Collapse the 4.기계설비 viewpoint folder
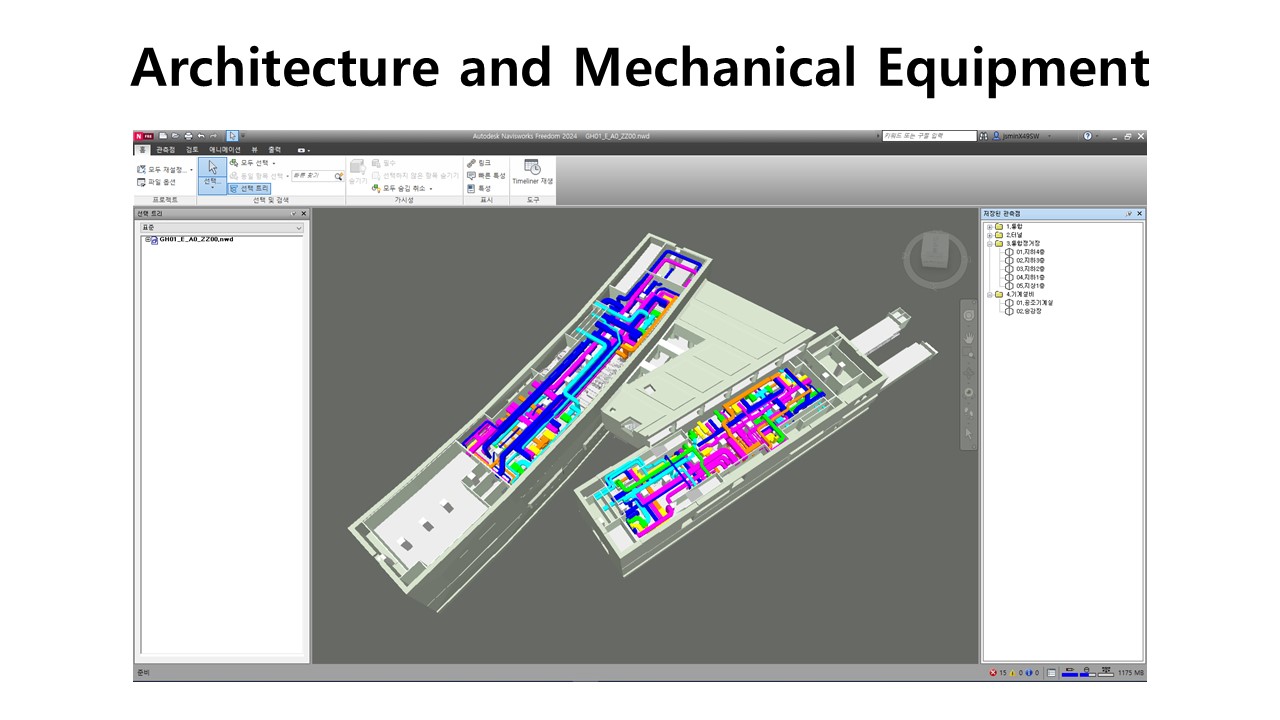 [990, 295]
